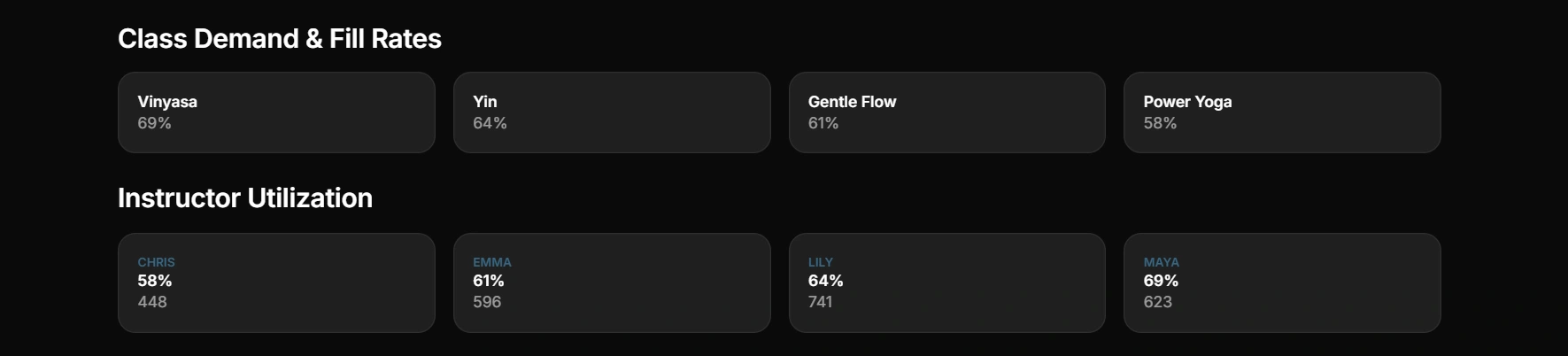Click the Class Demand & Fill Rates heading
The image size is (1568, 356).
point(279,39)
